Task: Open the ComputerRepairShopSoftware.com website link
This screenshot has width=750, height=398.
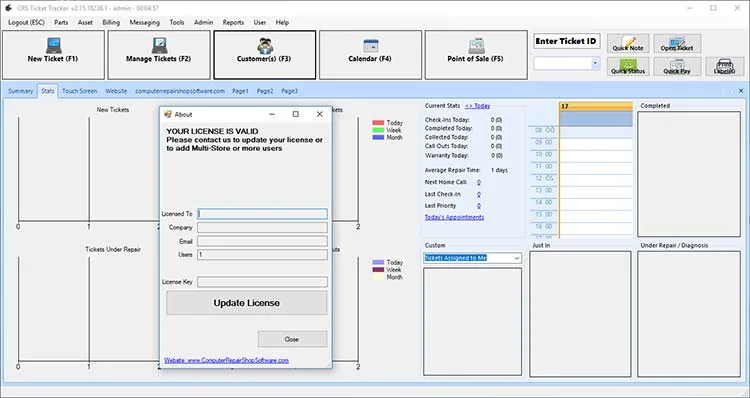Action: (x=226, y=361)
